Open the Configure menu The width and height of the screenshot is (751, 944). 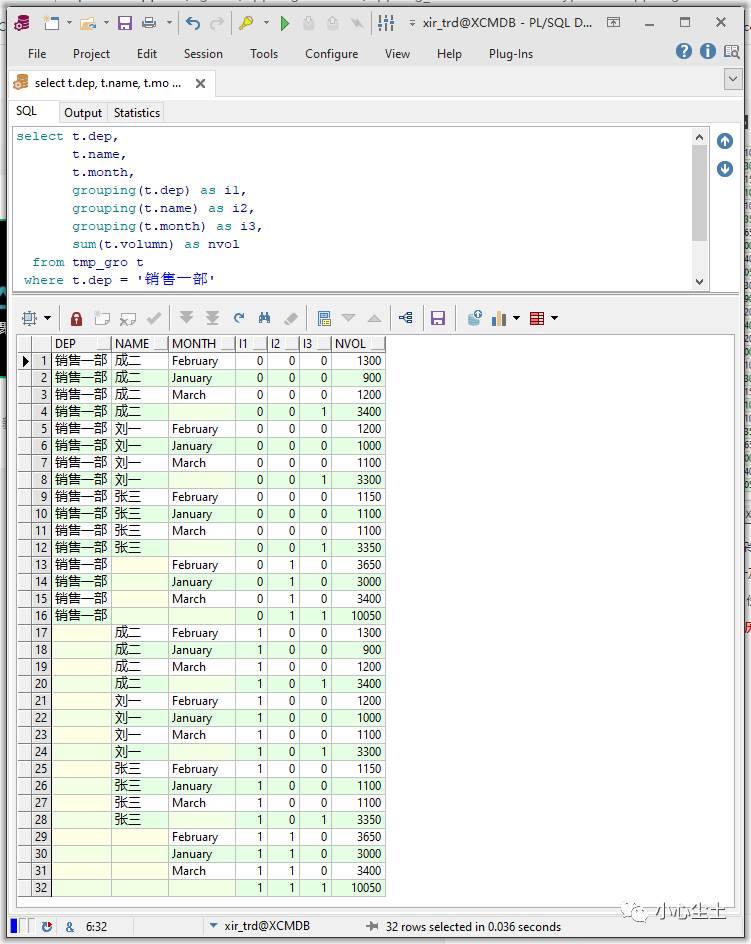[331, 54]
